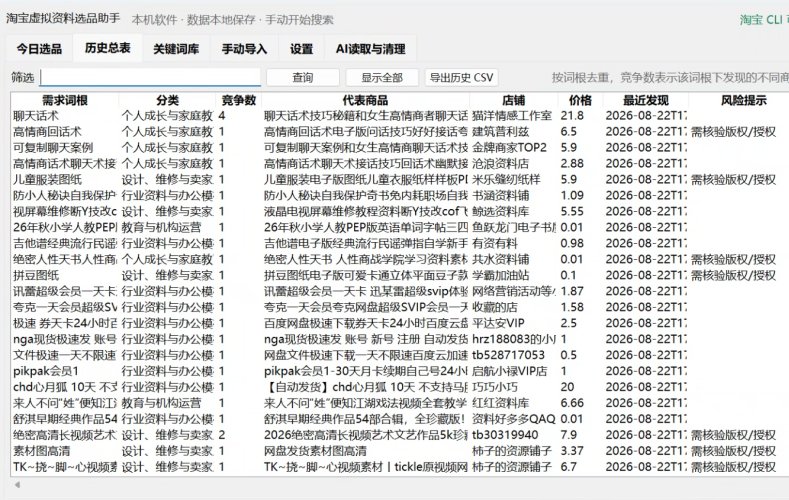This screenshot has height=500, width=789.
Task: Click the 吉他谱经典流行民谣 keyword cell
Action: pos(65,243)
